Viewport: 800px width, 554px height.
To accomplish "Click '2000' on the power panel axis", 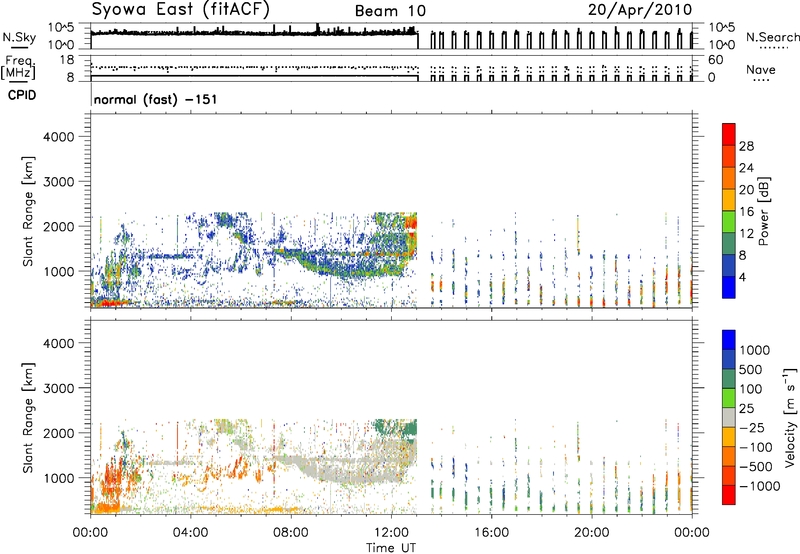I will (58, 226).
